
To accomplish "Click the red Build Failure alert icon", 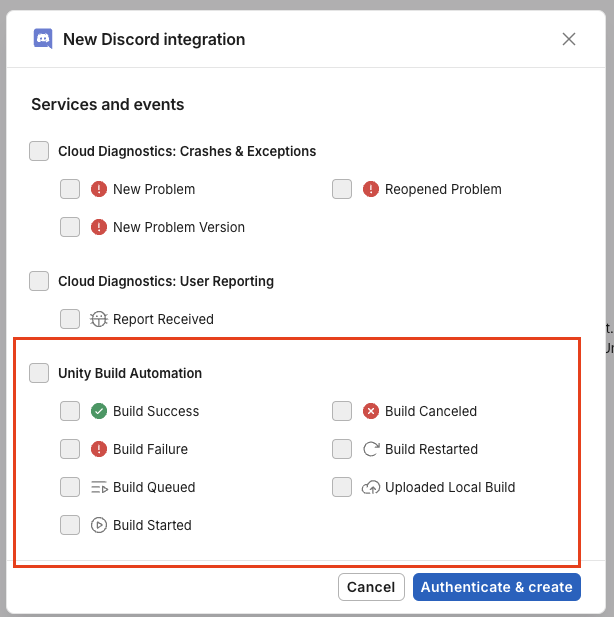I will click(x=99, y=449).
